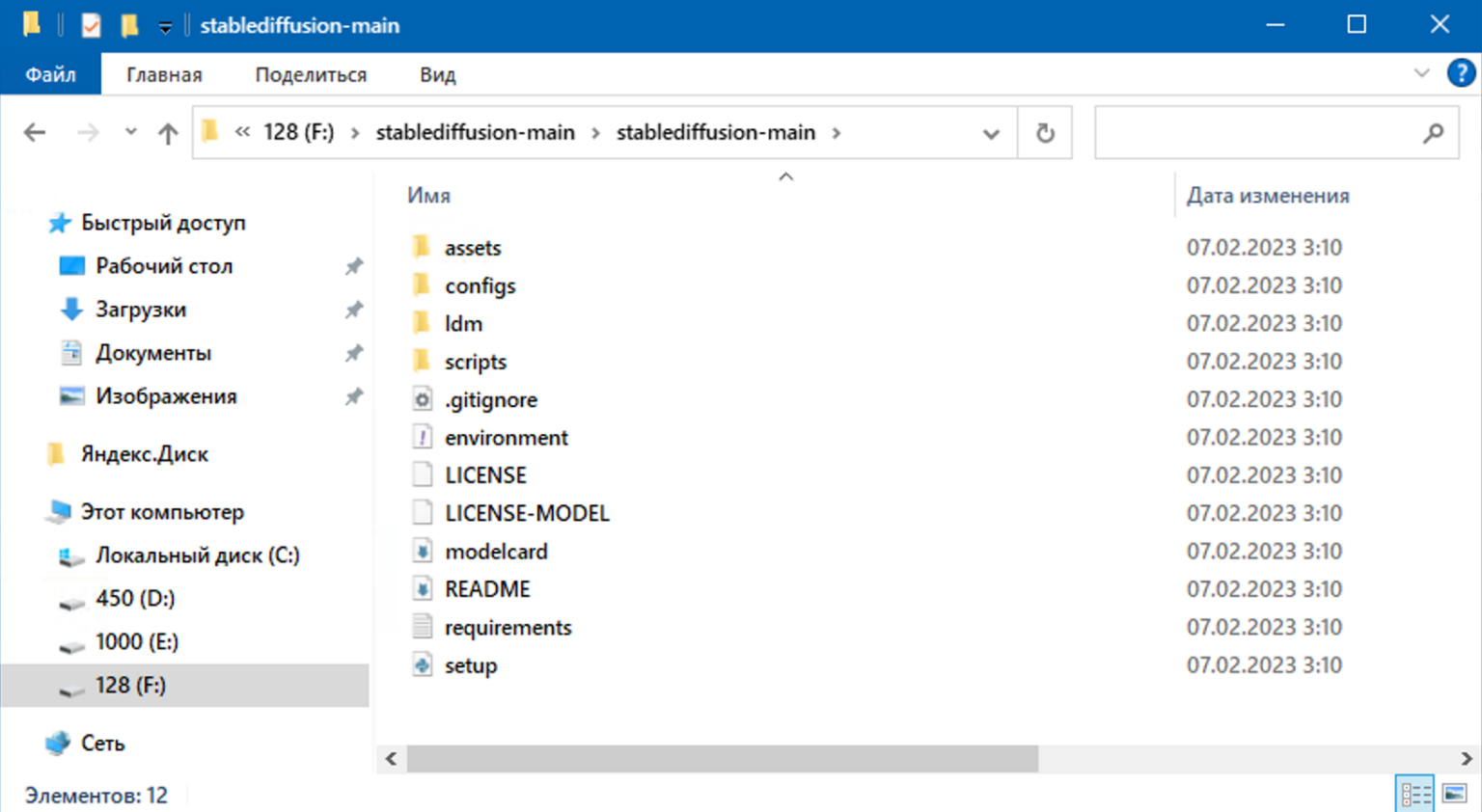Image resolution: width=1482 pixels, height=812 pixels.
Task: Click the scroll left arrow
Action: [391, 759]
